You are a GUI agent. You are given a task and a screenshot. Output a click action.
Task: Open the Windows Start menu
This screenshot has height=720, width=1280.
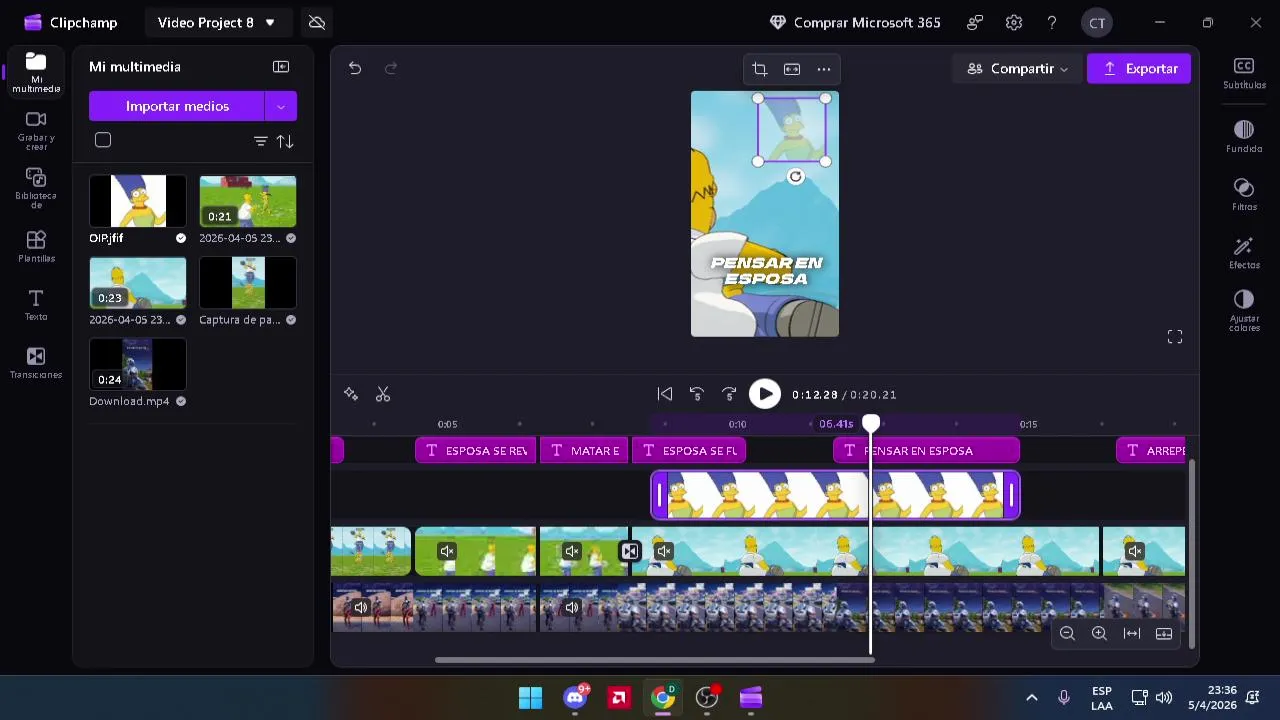[530, 697]
